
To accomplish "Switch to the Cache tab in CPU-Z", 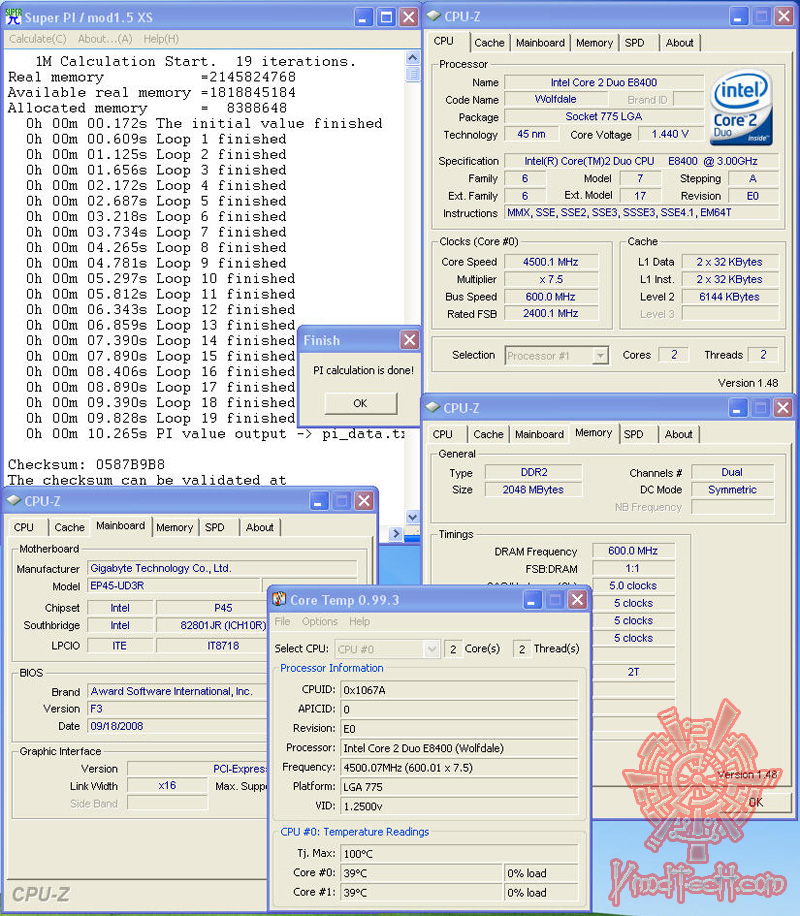I will [x=489, y=43].
